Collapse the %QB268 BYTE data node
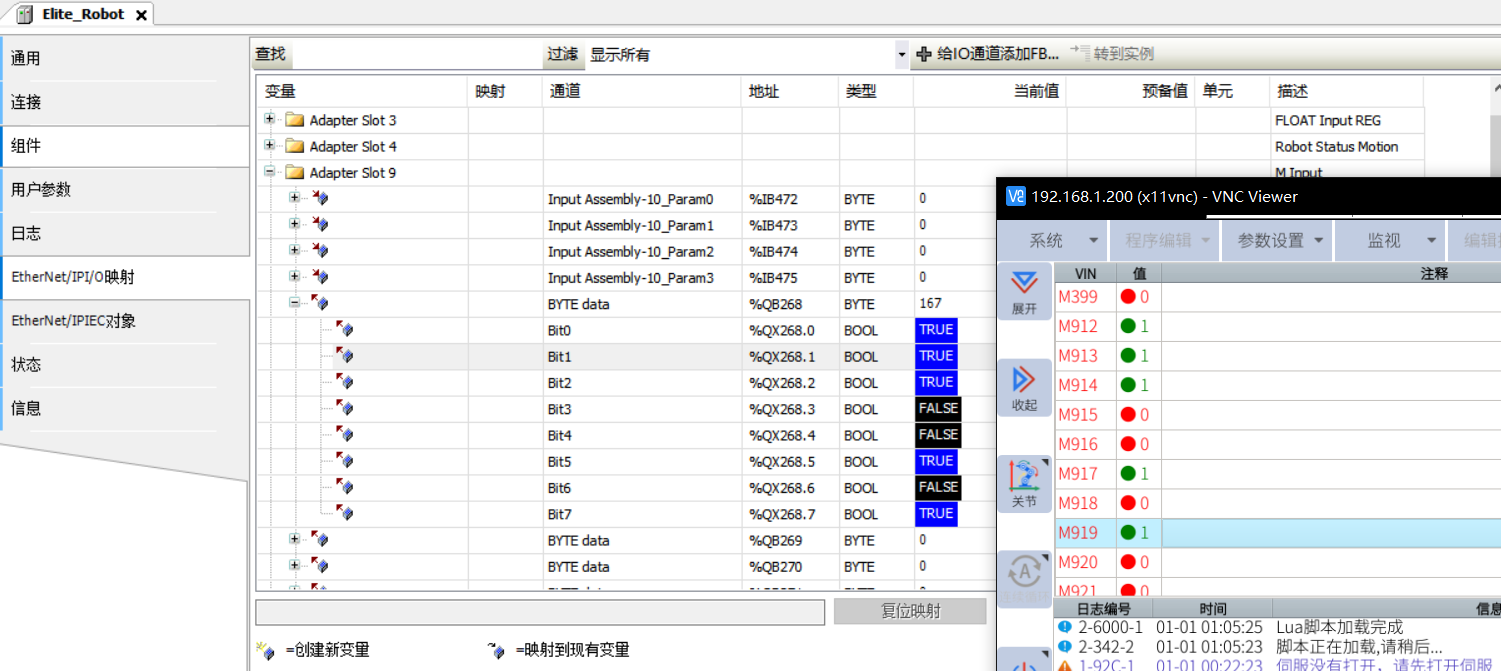The width and height of the screenshot is (1501, 671). (295, 304)
